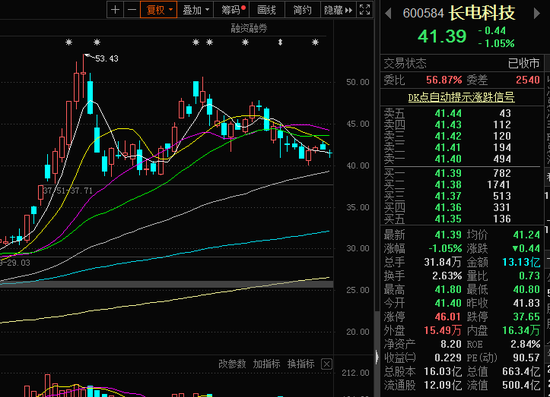Select 买二 price 41.38
This screenshot has width=550, height=397.
coord(448,185)
